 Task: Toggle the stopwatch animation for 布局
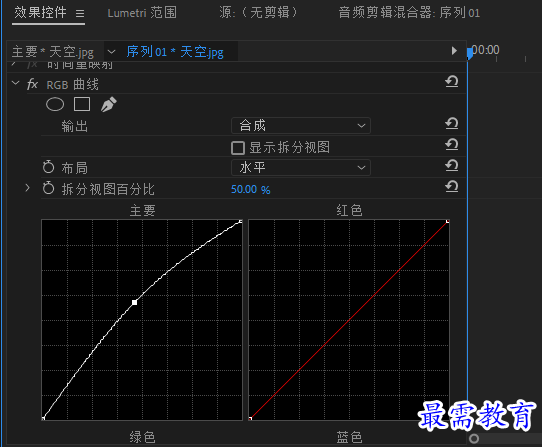click(x=48, y=167)
